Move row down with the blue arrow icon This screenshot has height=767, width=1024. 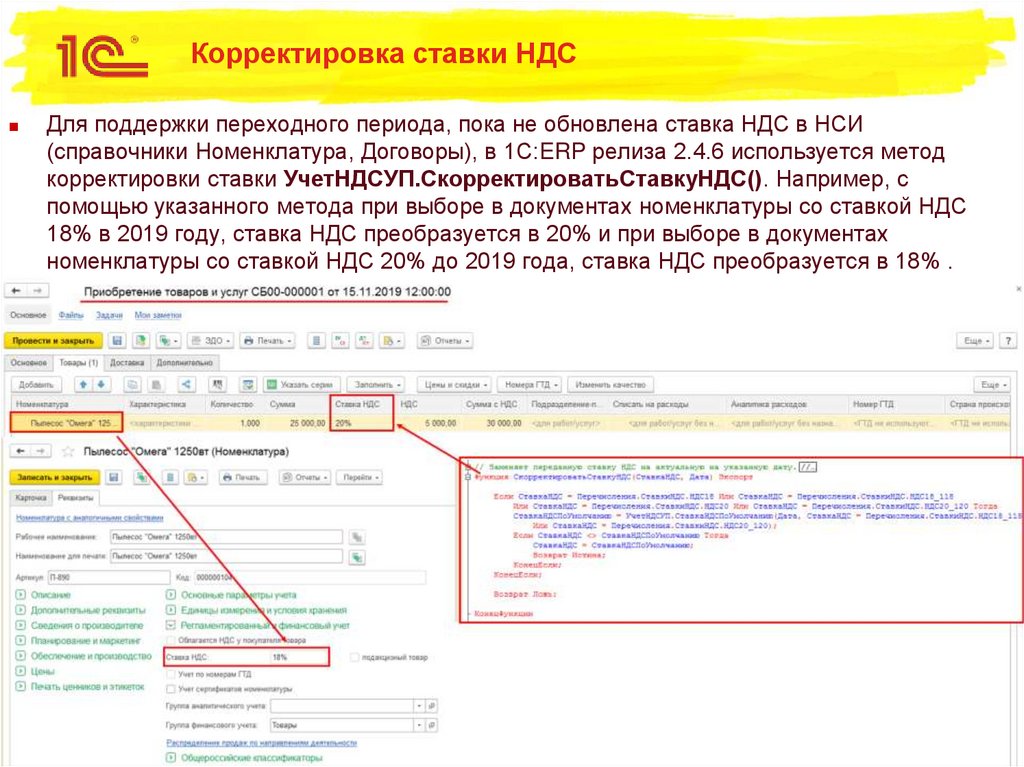point(101,385)
